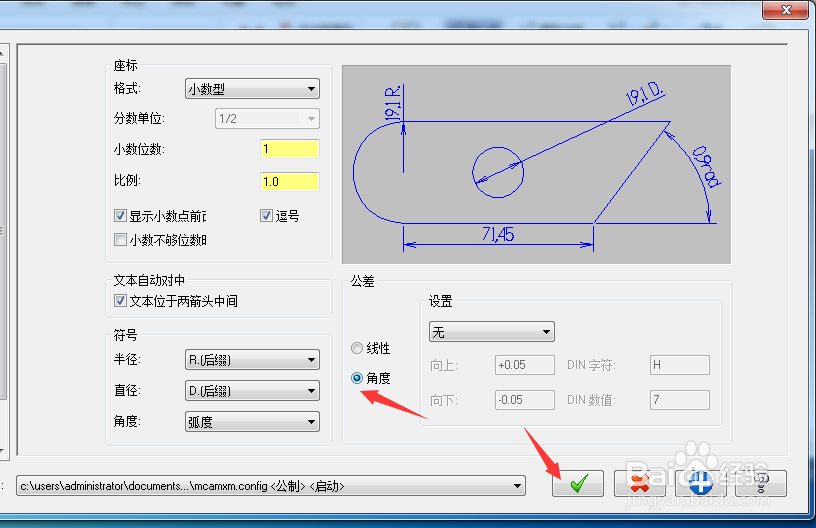Open the mcamxm.config file dropdown
Viewport: 816px width, 528px height.
pyautogui.click(x=271, y=486)
